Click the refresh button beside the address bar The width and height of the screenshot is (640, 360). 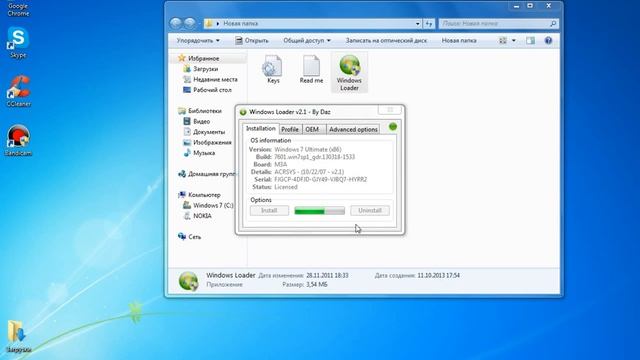pyautogui.click(x=429, y=24)
